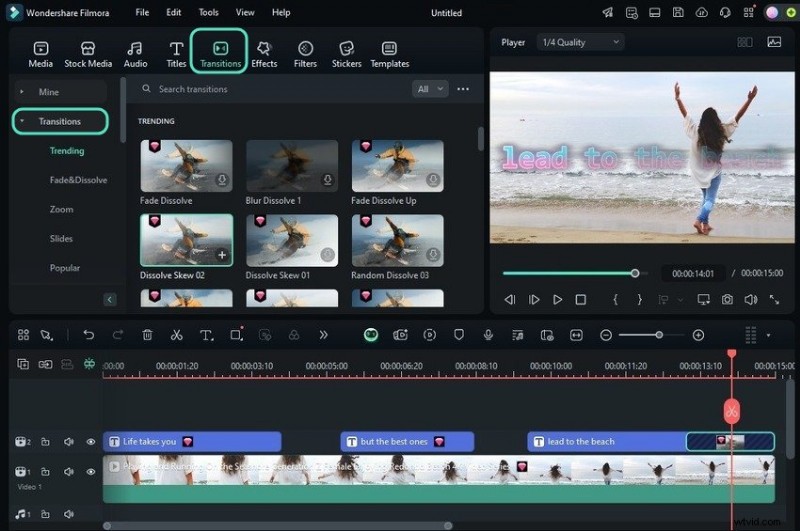The image size is (800, 531).
Task: Expand the player to fullscreen
Action: coord(774,299)
